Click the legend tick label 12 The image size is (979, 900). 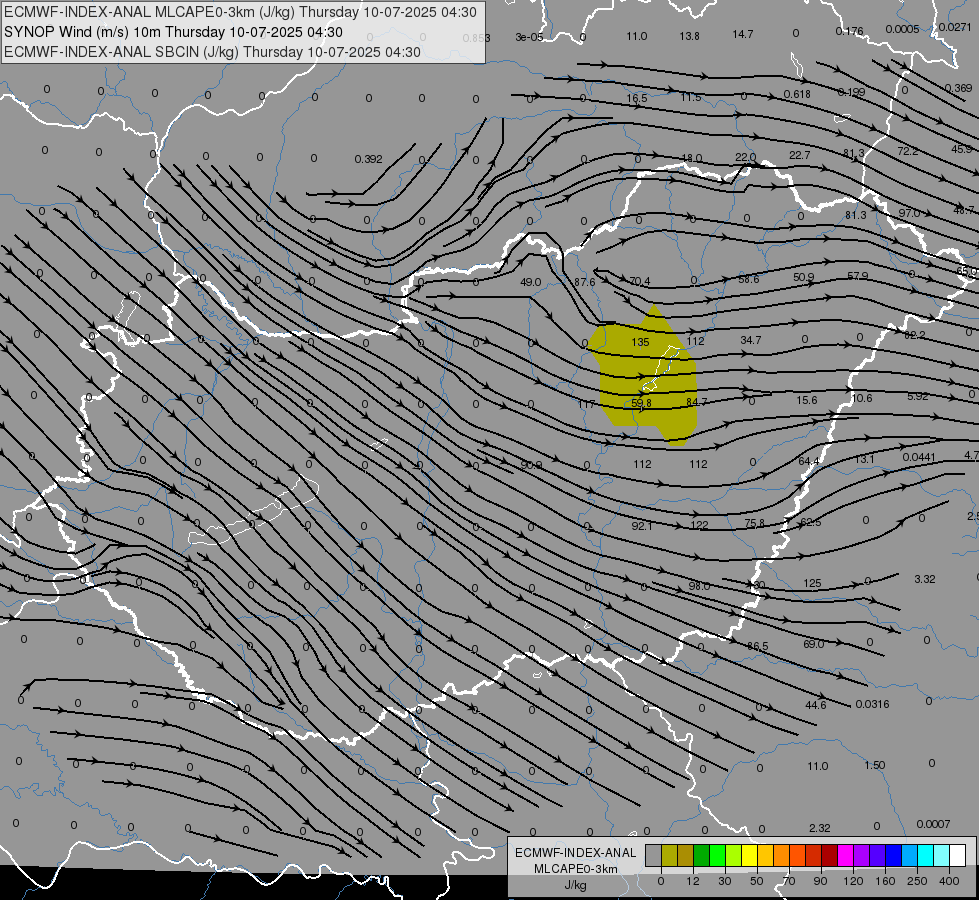[693, 881]
